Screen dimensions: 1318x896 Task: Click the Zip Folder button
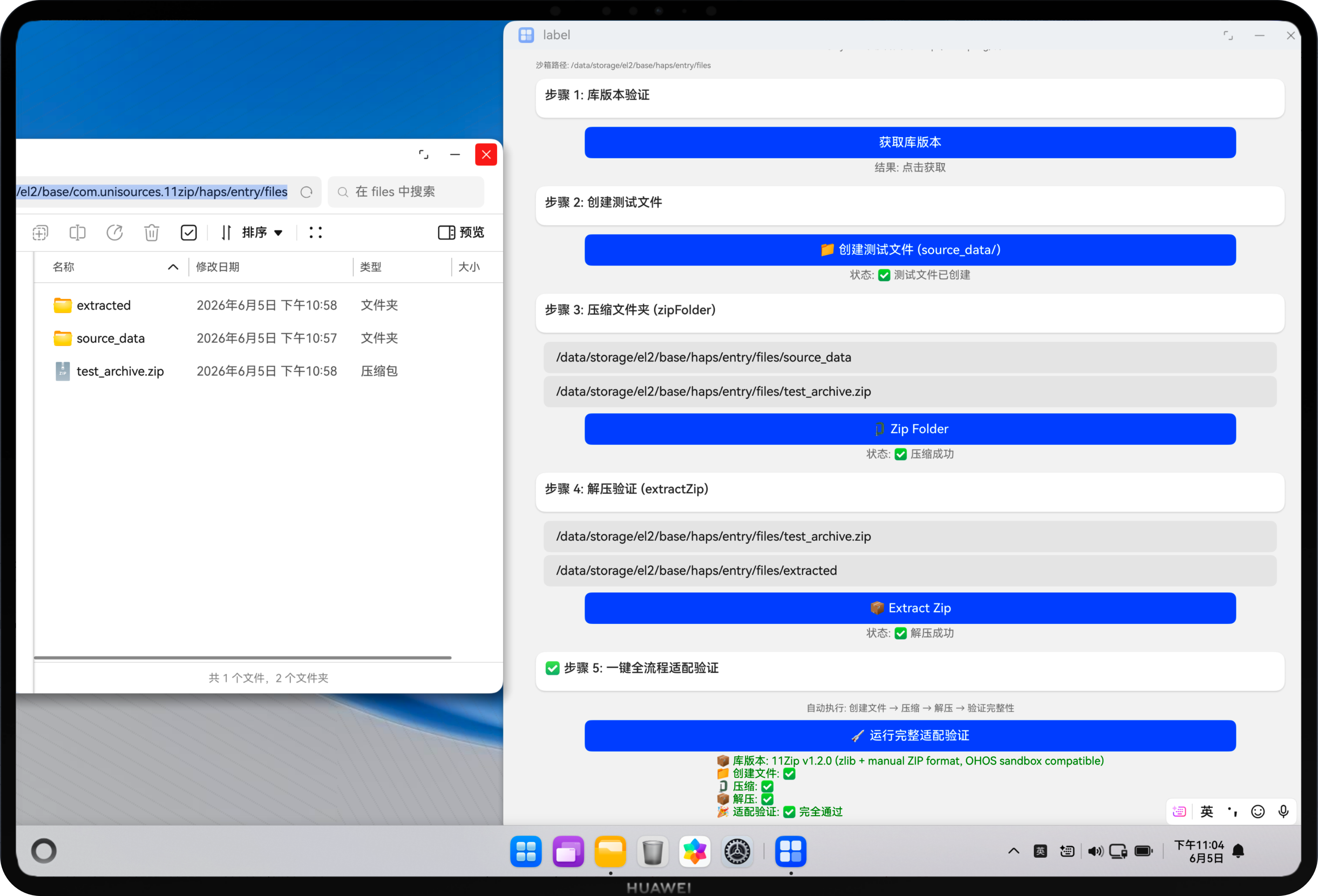tap(910, 429)
